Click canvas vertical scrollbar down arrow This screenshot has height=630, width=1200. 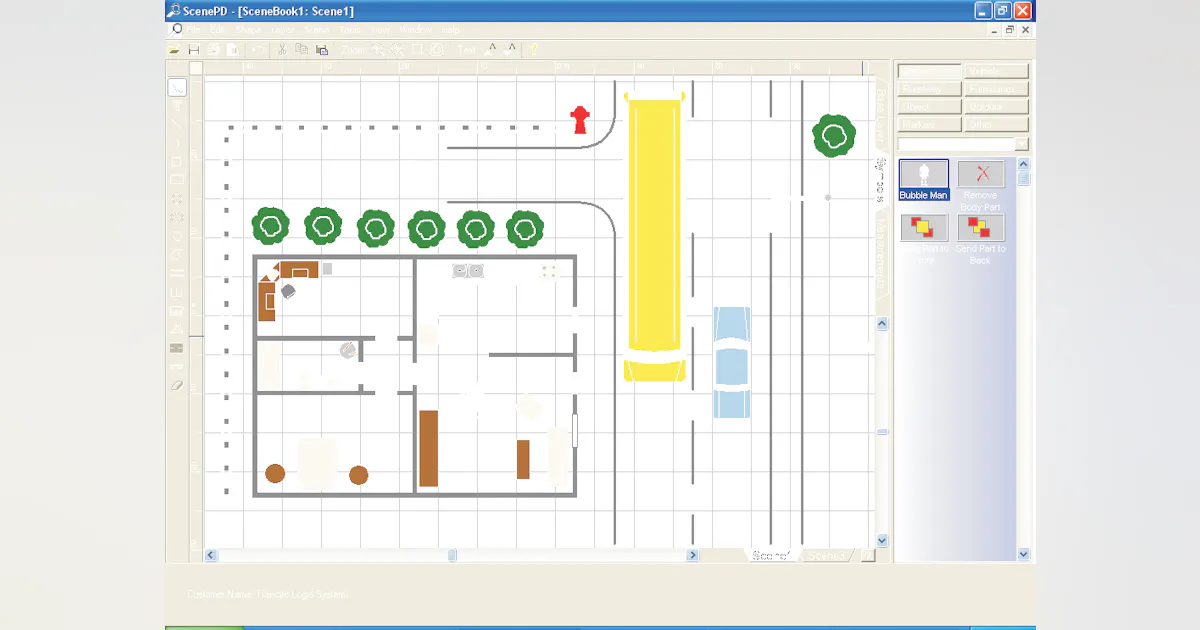(x=882, y=541)
